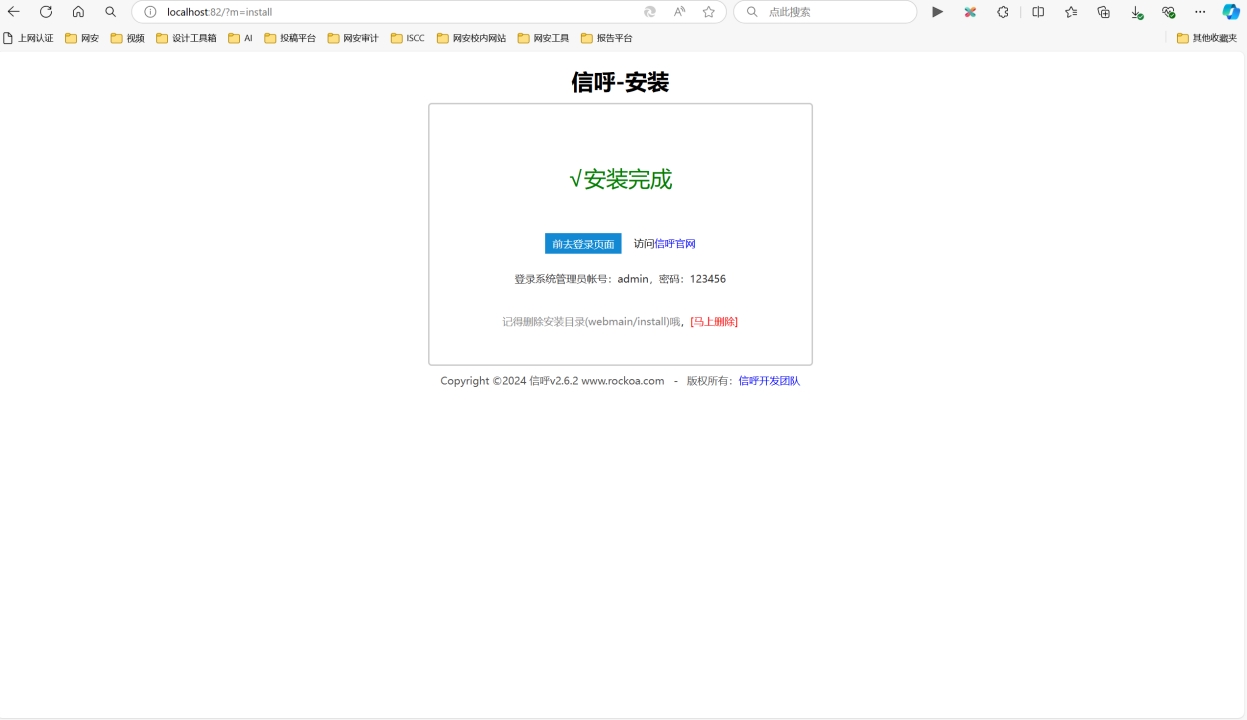Open the Favorites list icon
The width and height of the screenshot is (1247, 720).
(x=1071, y=12)
